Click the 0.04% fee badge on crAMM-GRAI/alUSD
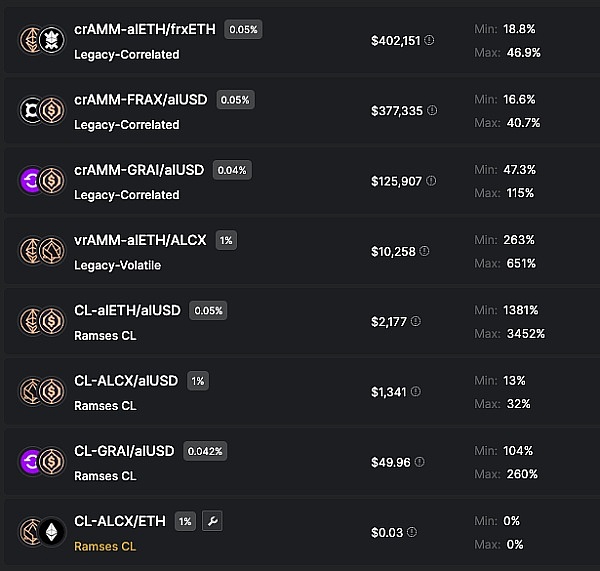The image size is (600, 571). [x=231, y=170]
